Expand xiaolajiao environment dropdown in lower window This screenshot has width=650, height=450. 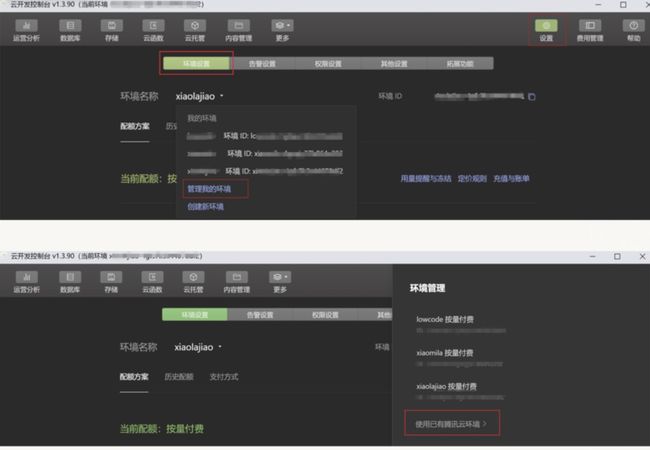click(198, 347)
